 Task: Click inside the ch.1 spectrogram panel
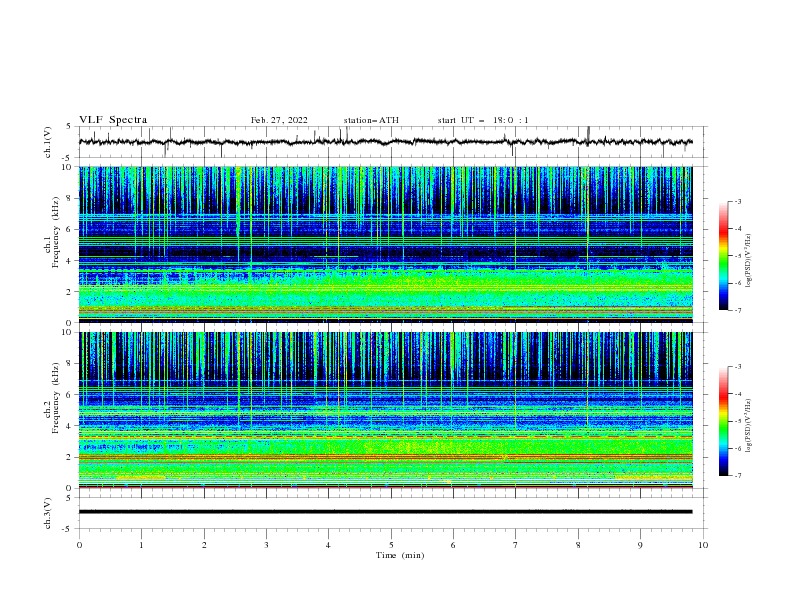coord(385,244)
